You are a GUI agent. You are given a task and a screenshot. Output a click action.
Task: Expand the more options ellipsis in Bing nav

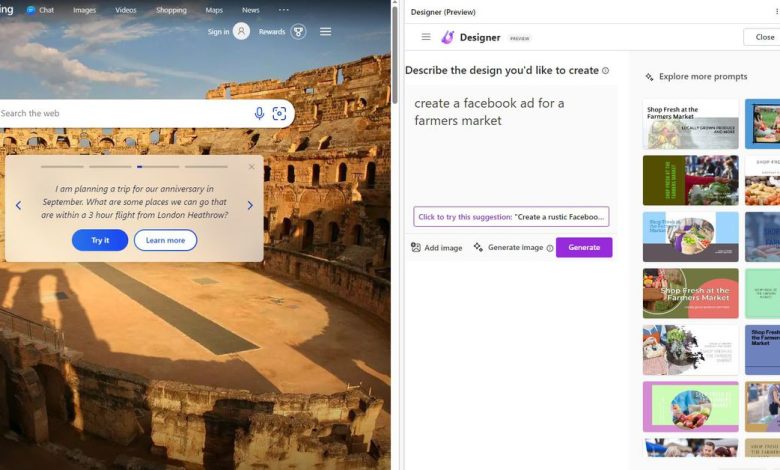284,10
